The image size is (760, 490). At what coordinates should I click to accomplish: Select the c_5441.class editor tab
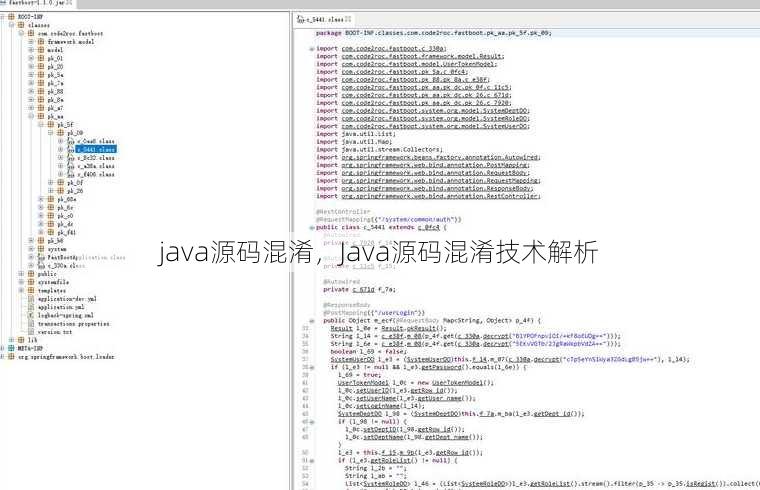coord(324,19)
